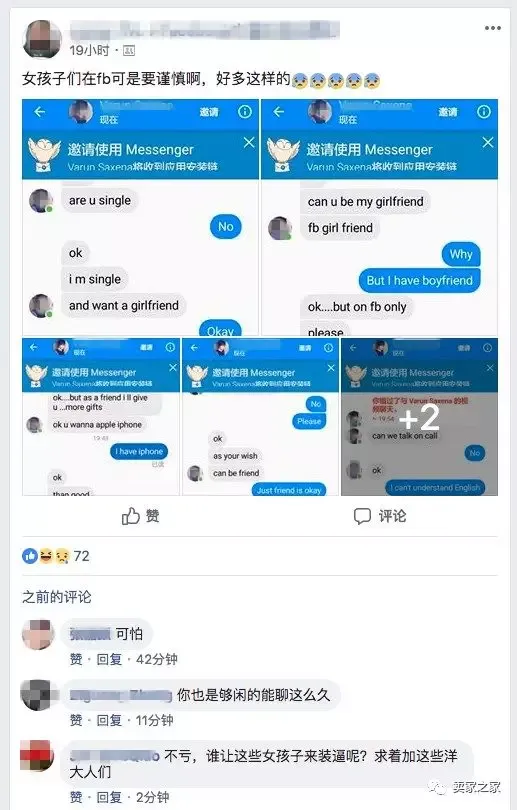Reply to the 可怕 comment
This screenshot has width=517, height=810.
[109, 659]
